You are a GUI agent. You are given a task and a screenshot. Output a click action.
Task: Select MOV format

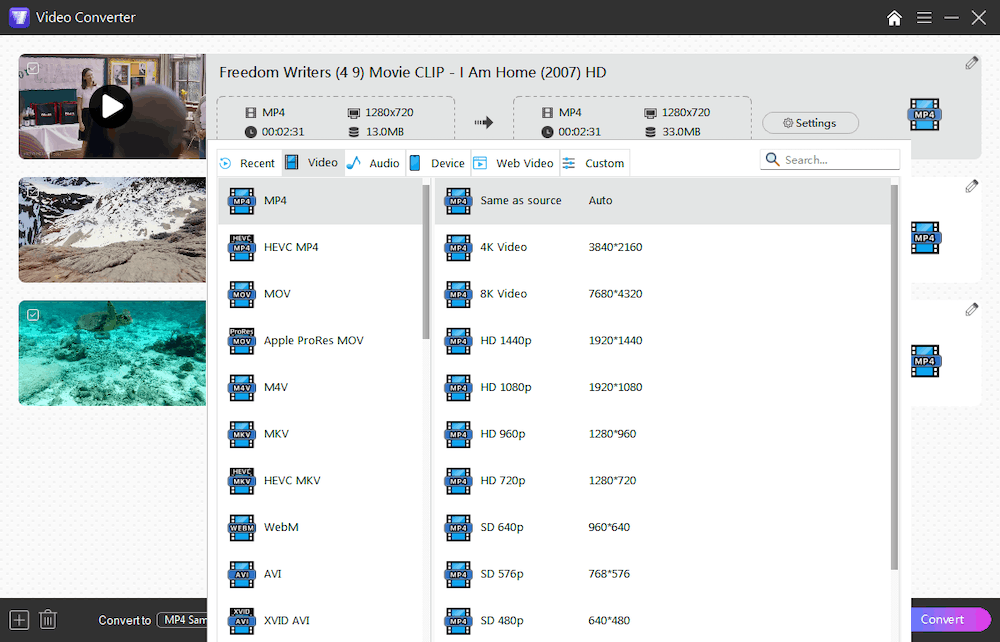[320, 294]
